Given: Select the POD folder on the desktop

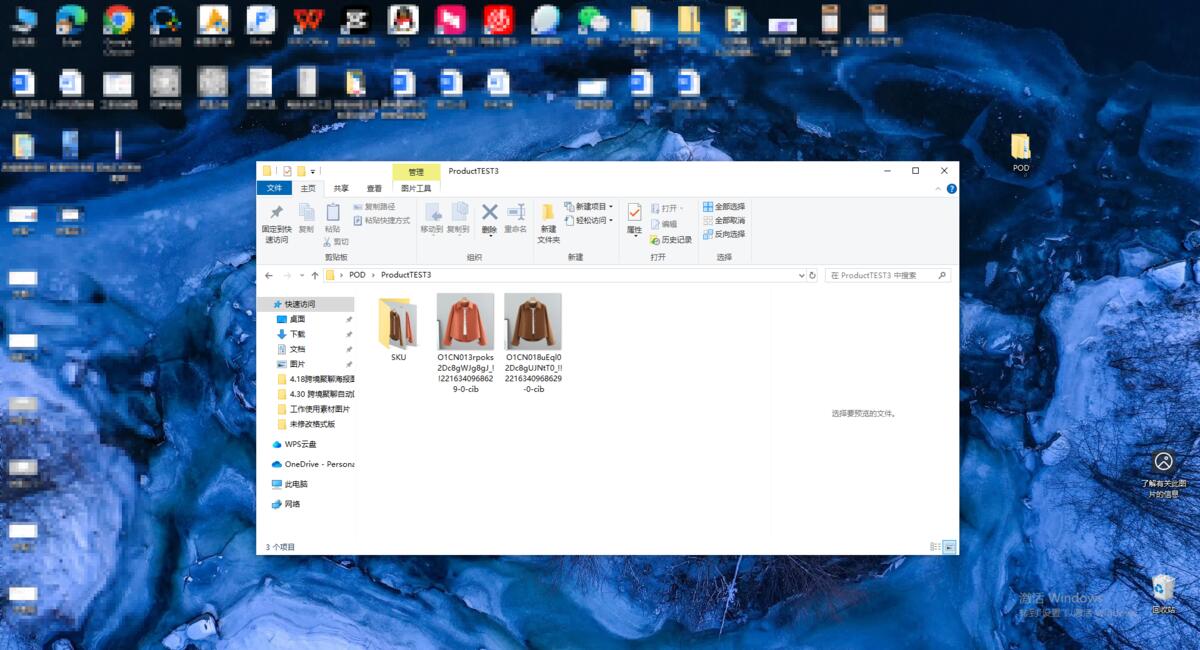Looking at the screenshot, I should point(1020,152).
